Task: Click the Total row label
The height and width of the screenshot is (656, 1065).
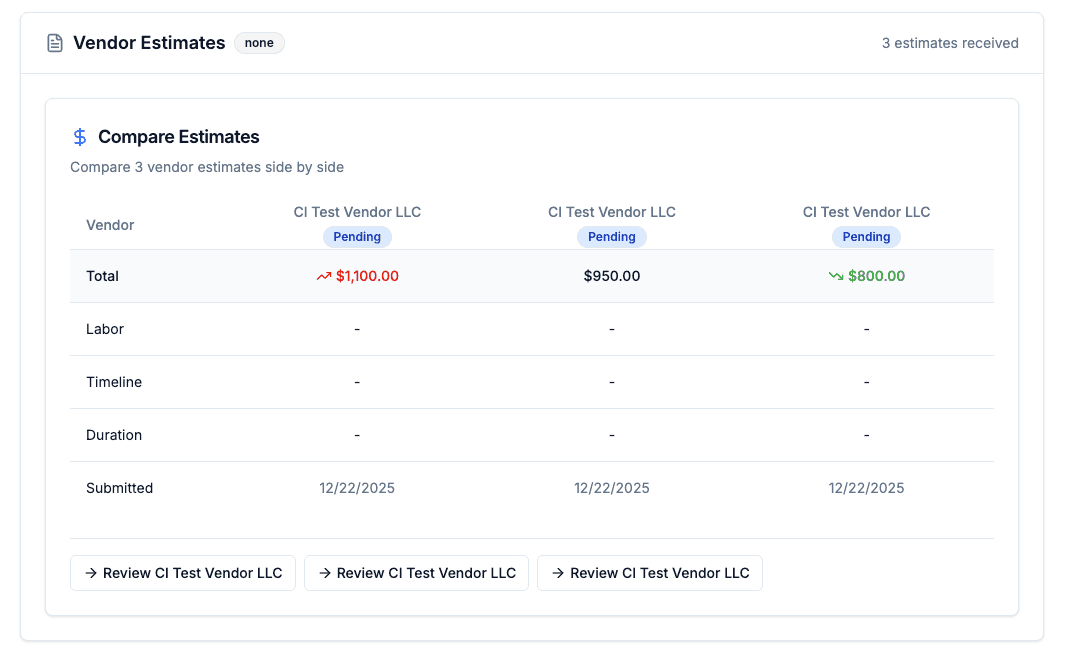Action: pyautogui.click(x=102, y=276)
